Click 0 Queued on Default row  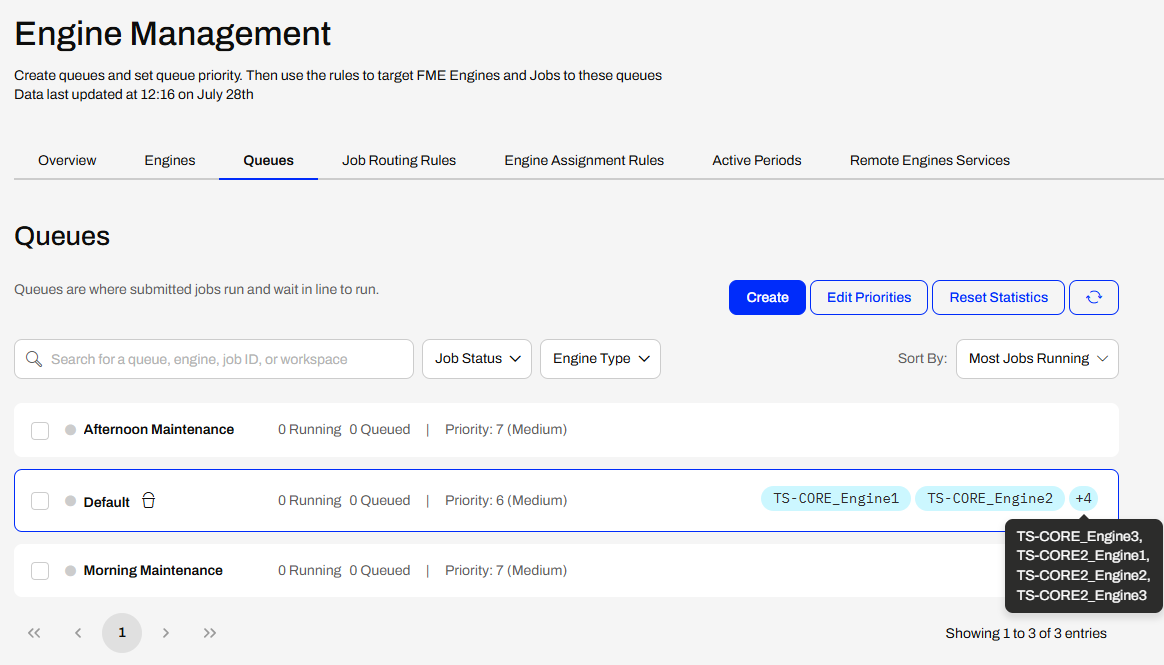coord(379,501)
